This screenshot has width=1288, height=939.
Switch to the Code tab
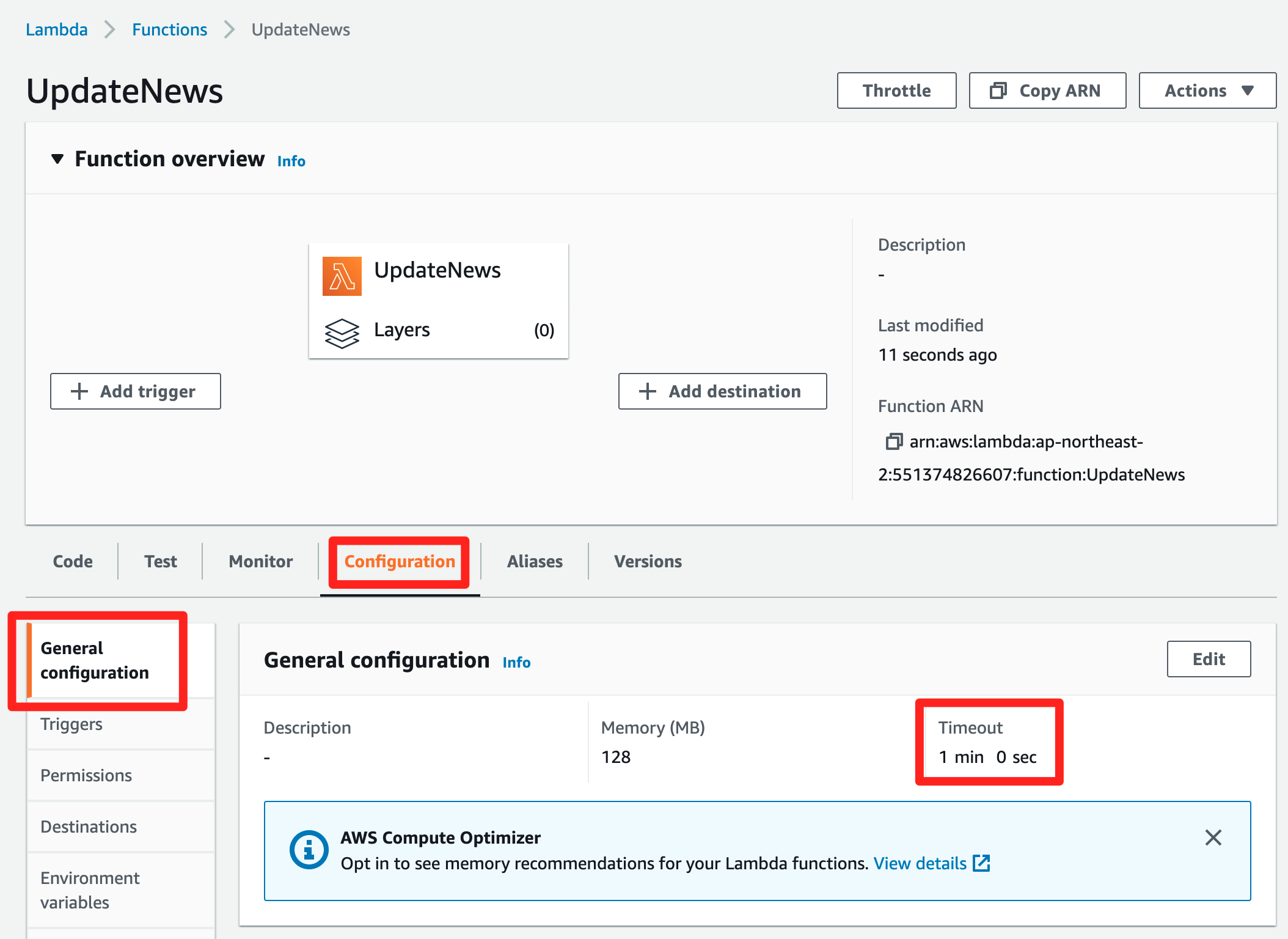pyautogui.click(x=73, y=561)
